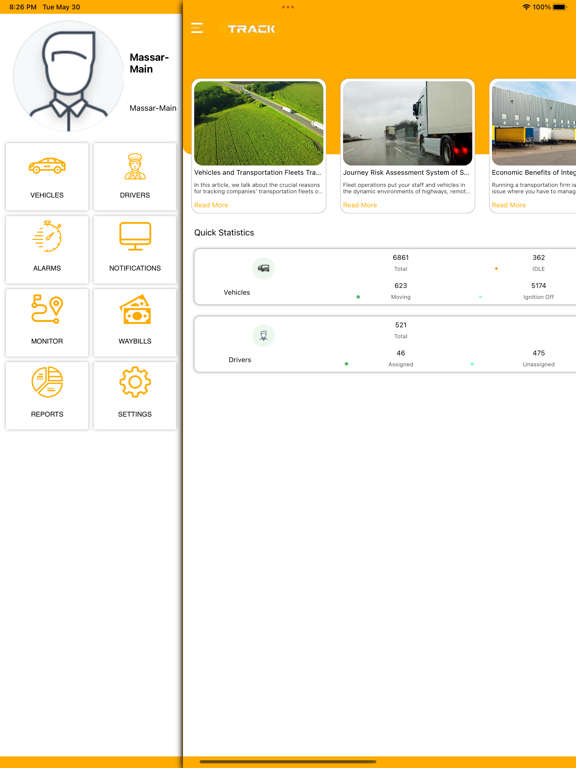Open Read More for Economic Benefits article

click(x=509, y=205)
